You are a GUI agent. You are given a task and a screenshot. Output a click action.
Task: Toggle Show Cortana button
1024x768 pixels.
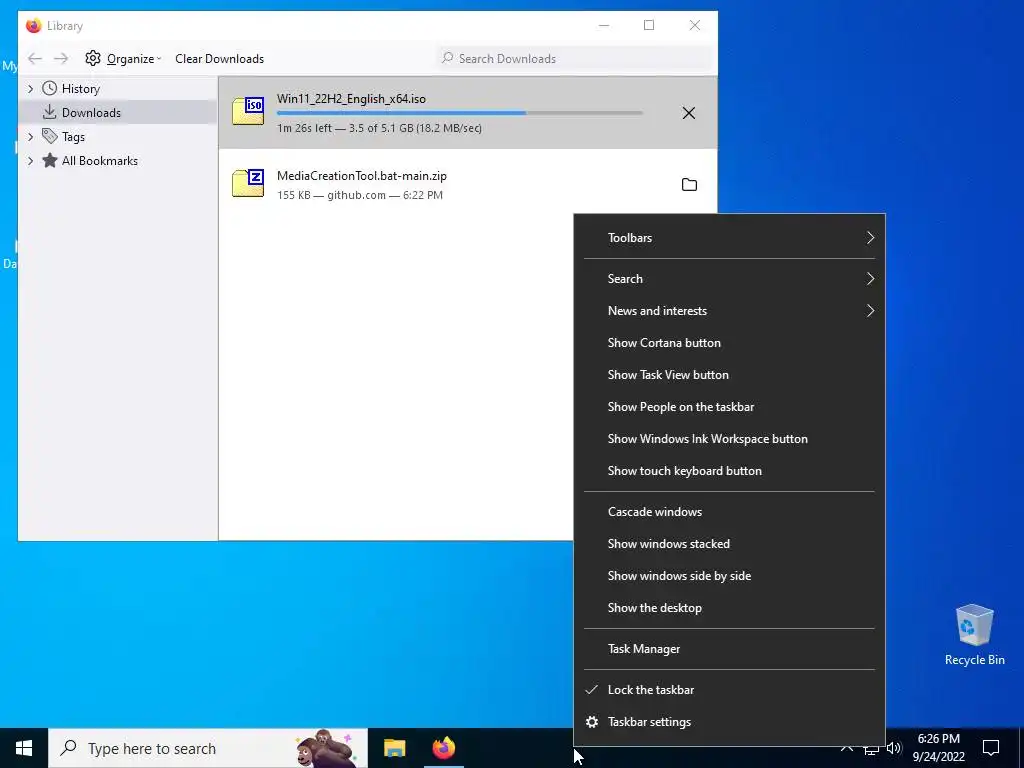tap(729, 343)
